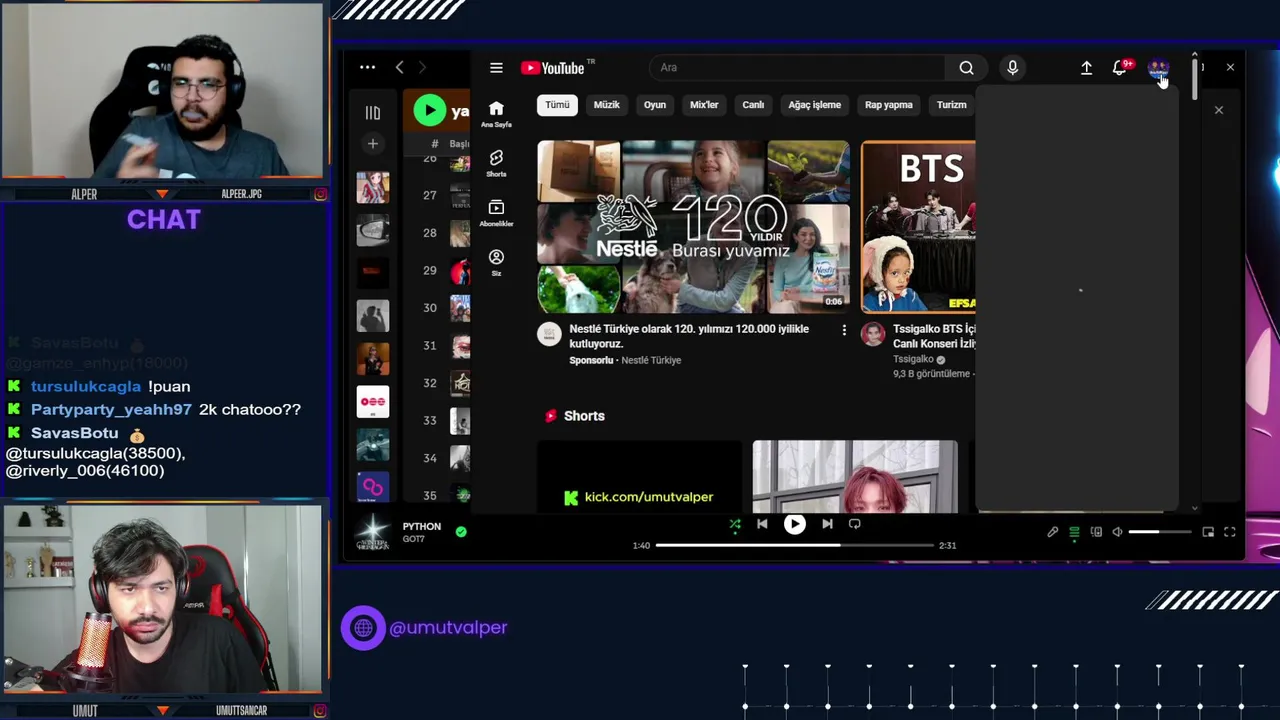This screenshot has height=720, width=1280.
Task: Open the Nestlé 120 yıldır ad thumbnail
Action: pos(693,227)
